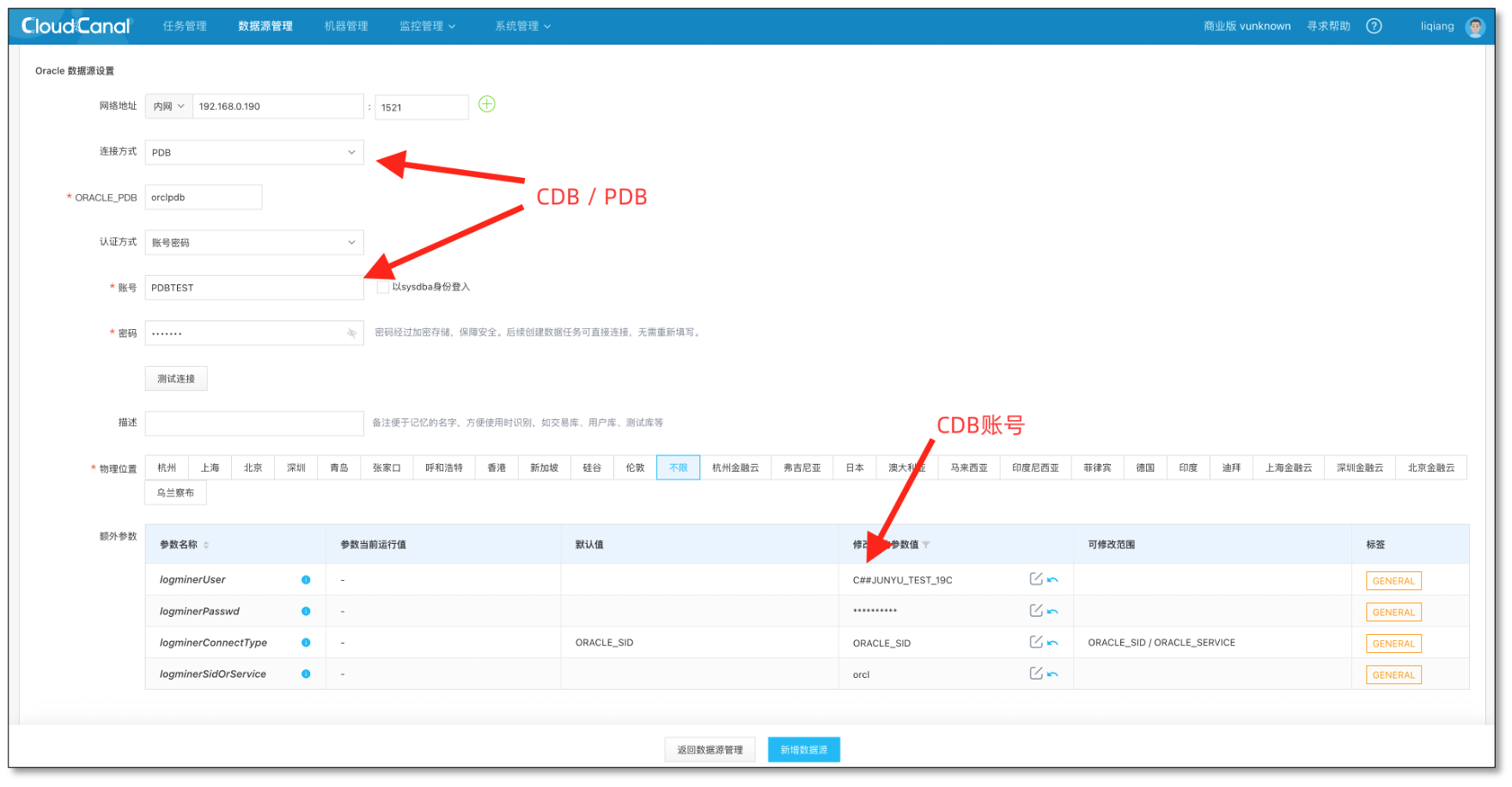Add another network address with plus icon
Viewport: 1512px width, 787px height.
[487, 104]
